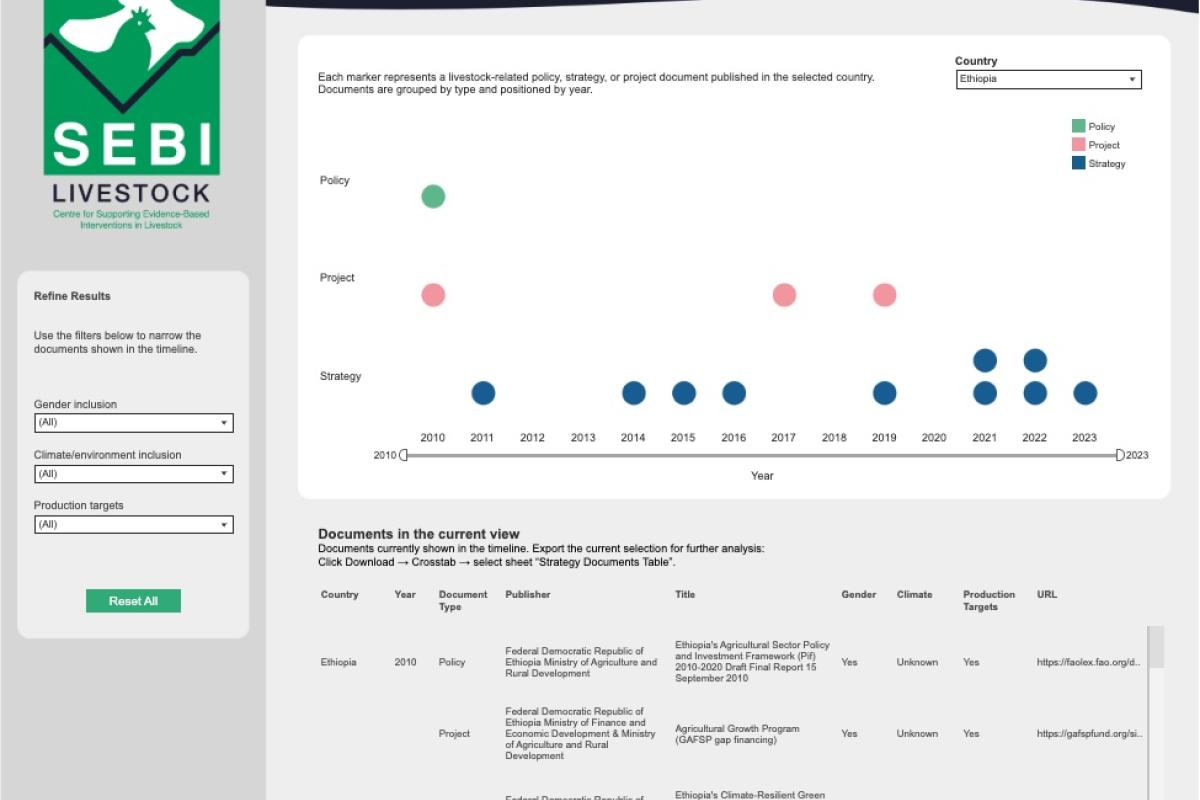This screenshot has height=800, width=1200.
Task: Click the 2016 Strategy marker
Action: (x=734, y=393)
